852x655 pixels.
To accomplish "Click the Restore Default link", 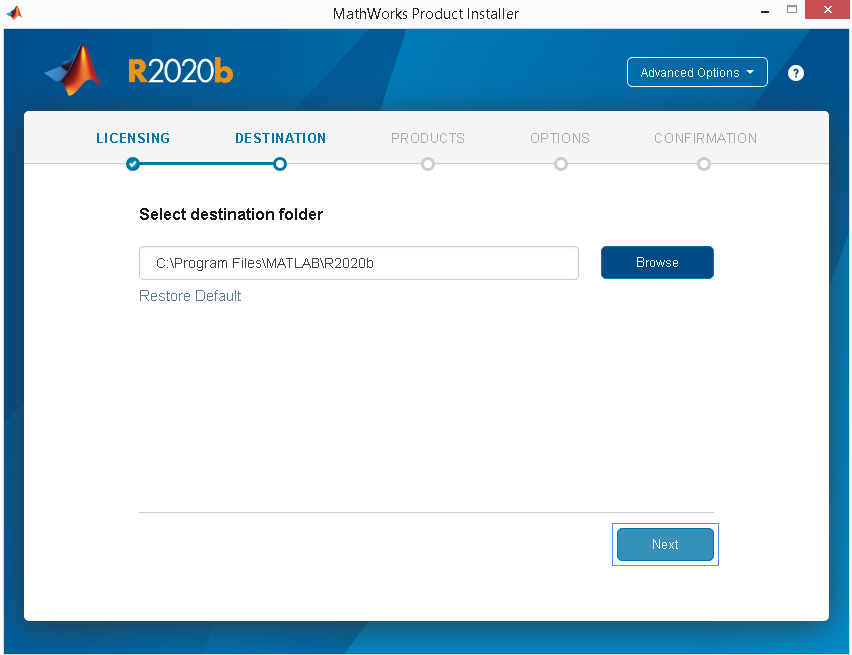I will 190,296.
